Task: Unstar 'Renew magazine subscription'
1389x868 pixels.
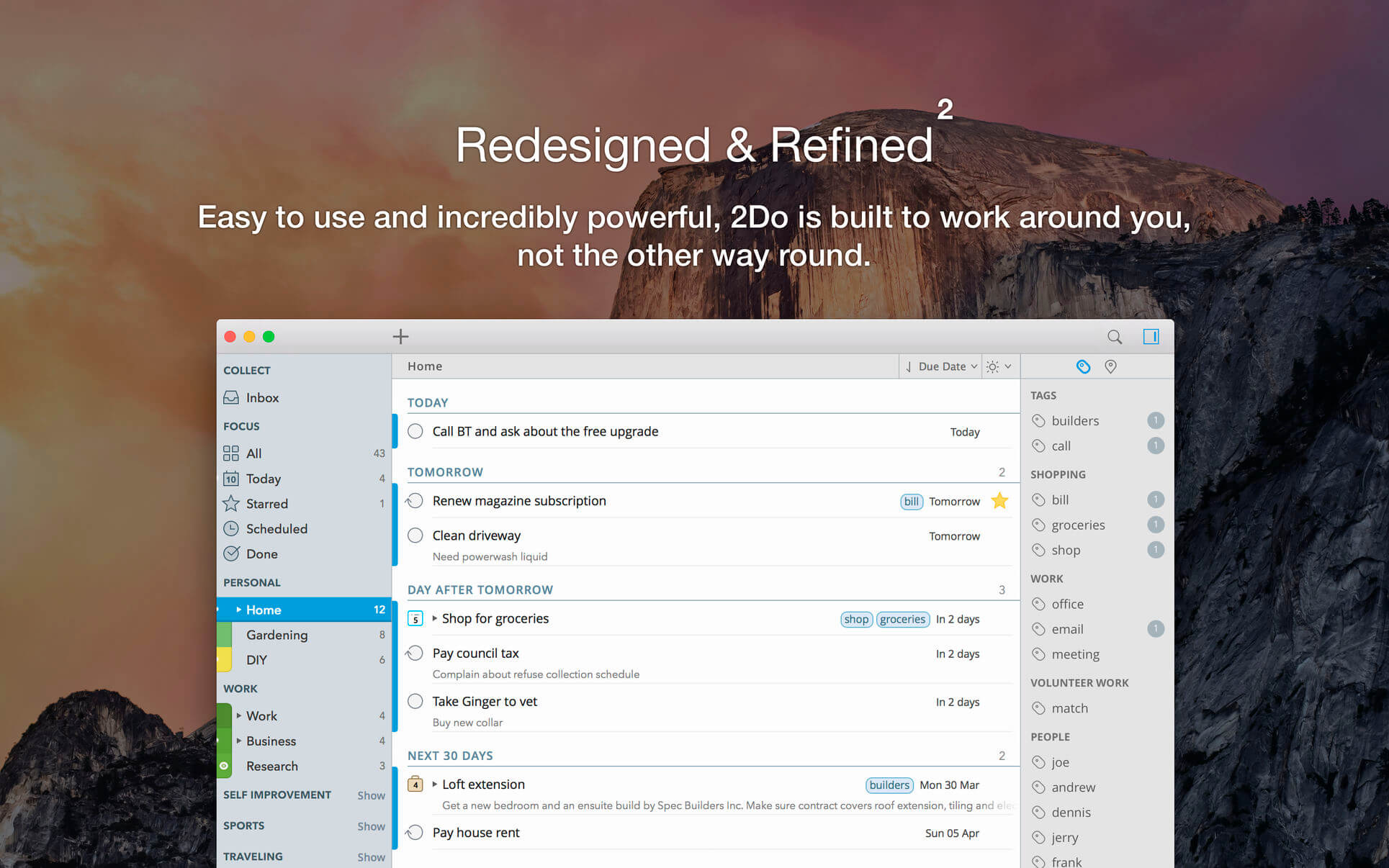Action: click(999, 501)
